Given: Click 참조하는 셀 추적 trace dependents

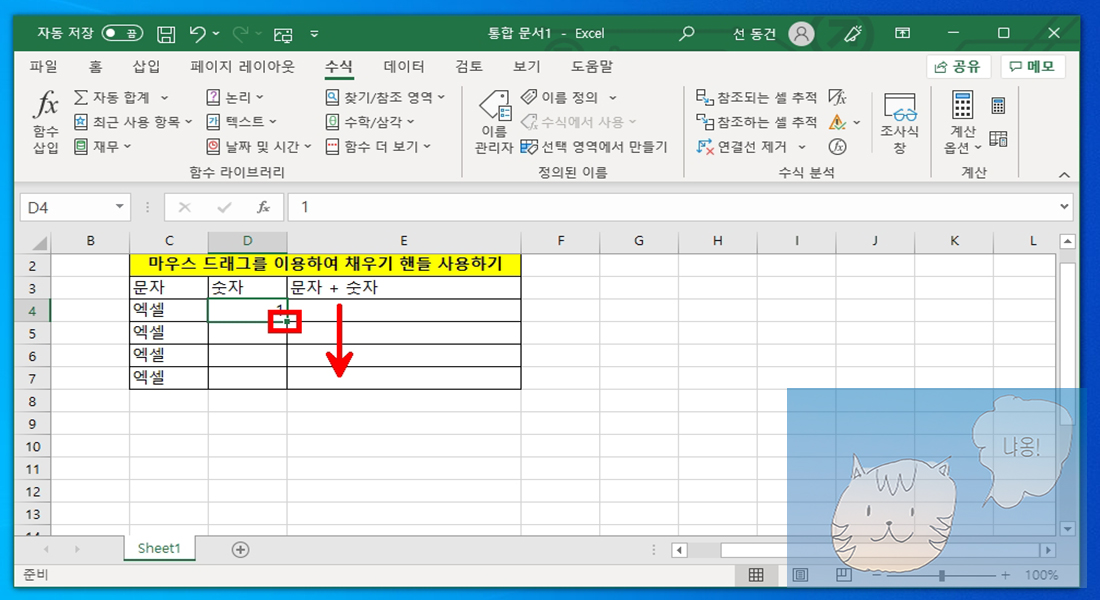Looking at the screenshot, I should tap(757, 122).
